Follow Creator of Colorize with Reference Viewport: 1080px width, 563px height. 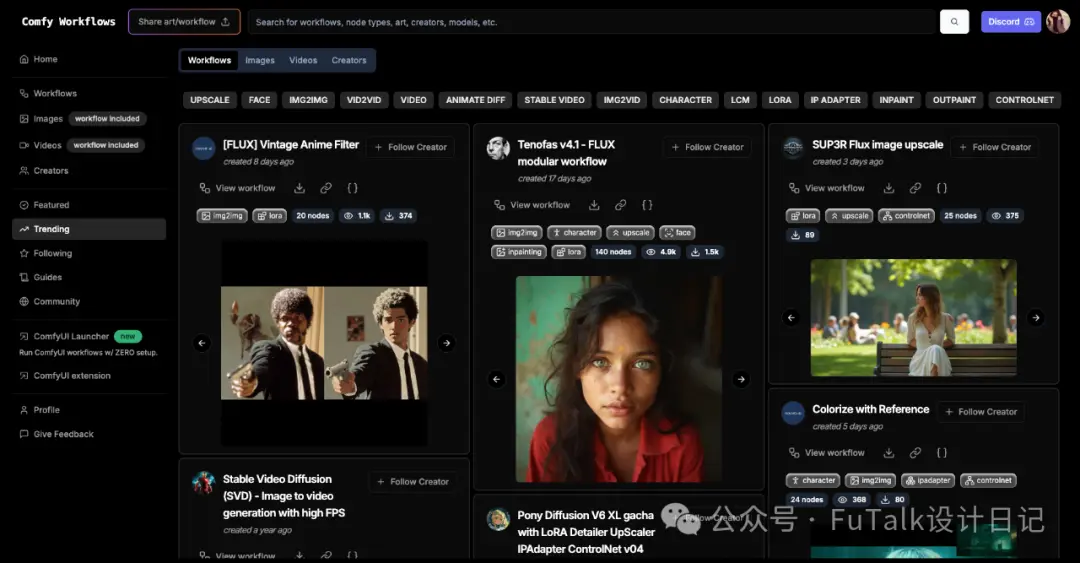(x=981, y=411)
